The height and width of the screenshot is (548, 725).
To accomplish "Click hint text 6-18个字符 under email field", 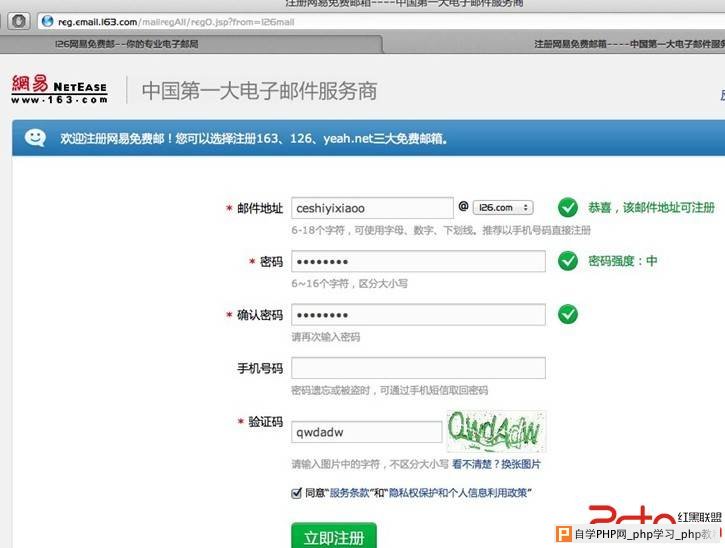I will 441,230.
